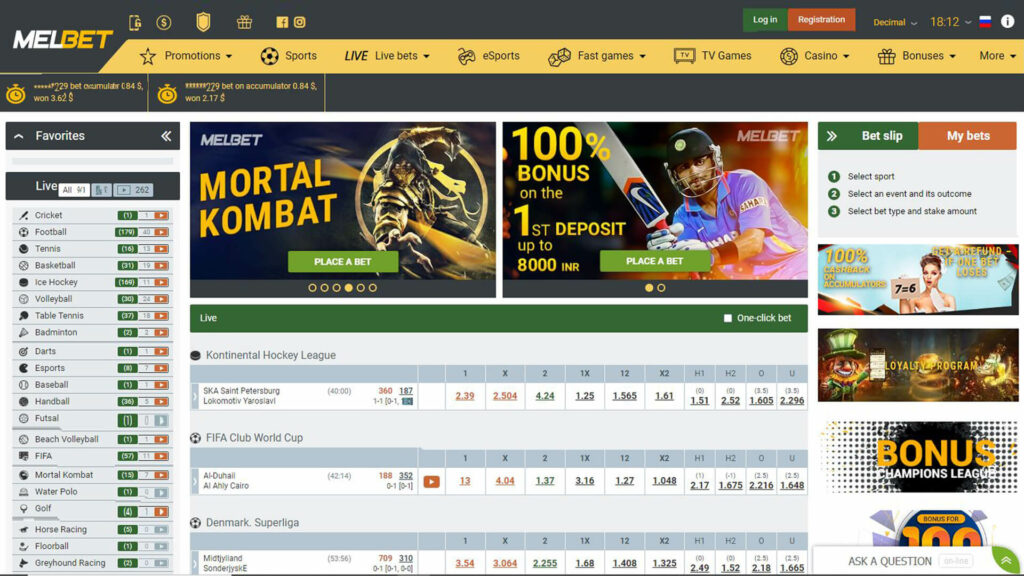Select first Mortal Kombat banner dot

(312, 287)
